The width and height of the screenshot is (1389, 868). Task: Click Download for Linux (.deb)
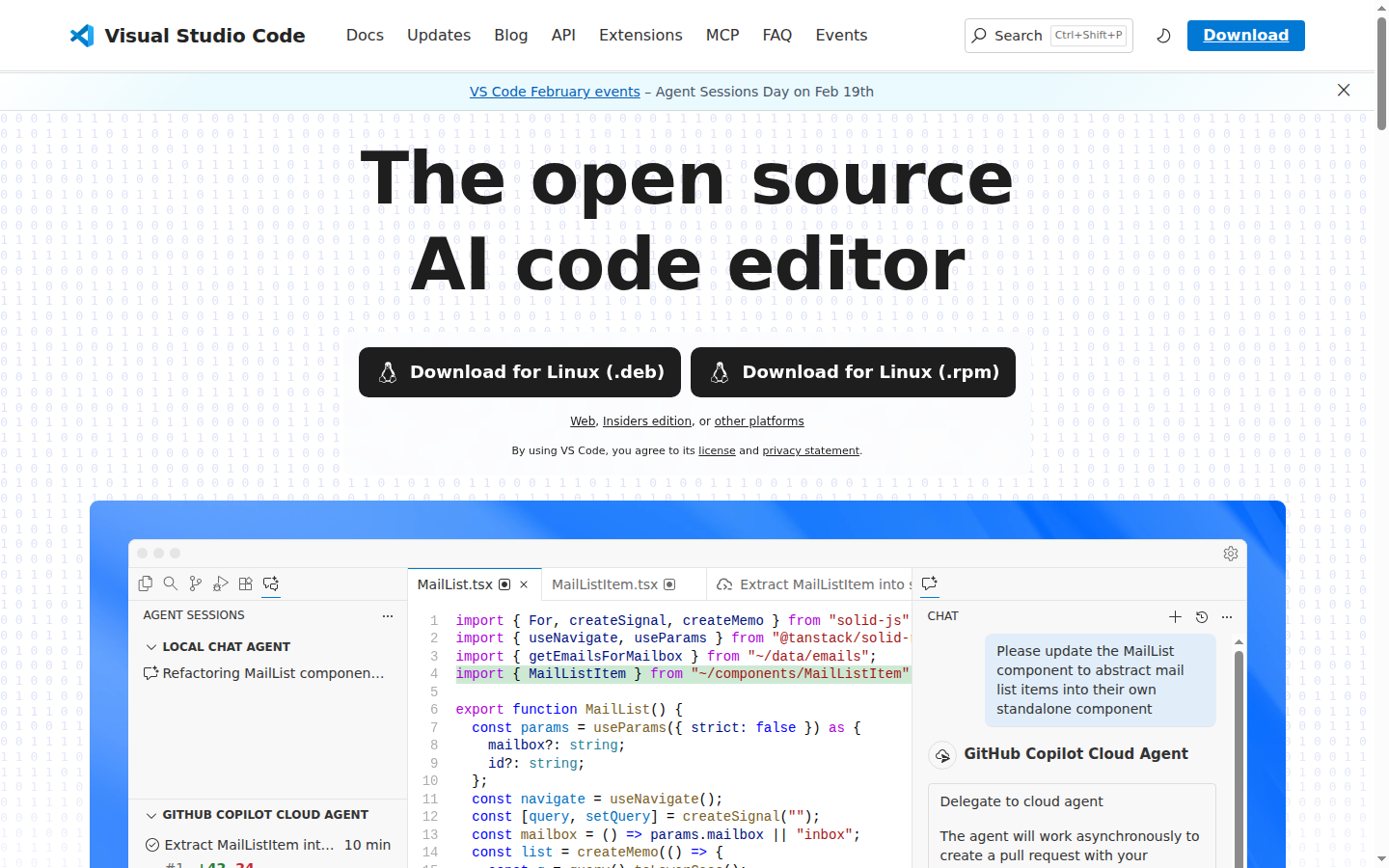519,372
